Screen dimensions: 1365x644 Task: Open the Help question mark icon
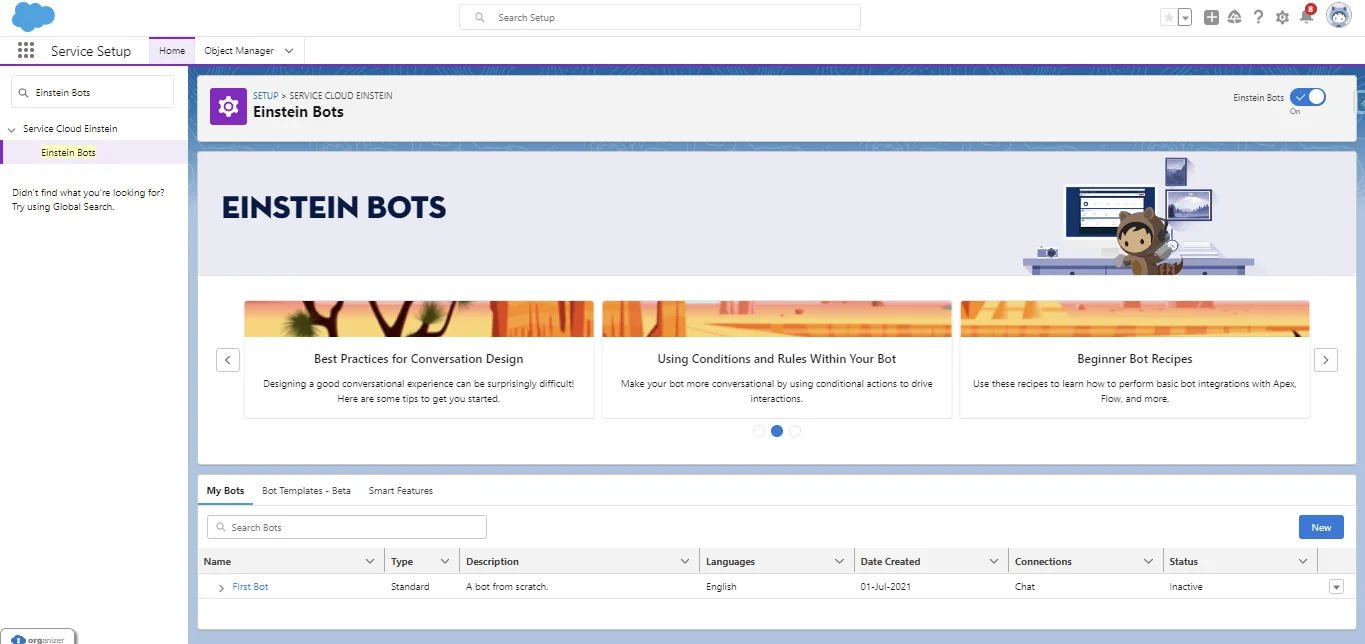click(1258, 17)
